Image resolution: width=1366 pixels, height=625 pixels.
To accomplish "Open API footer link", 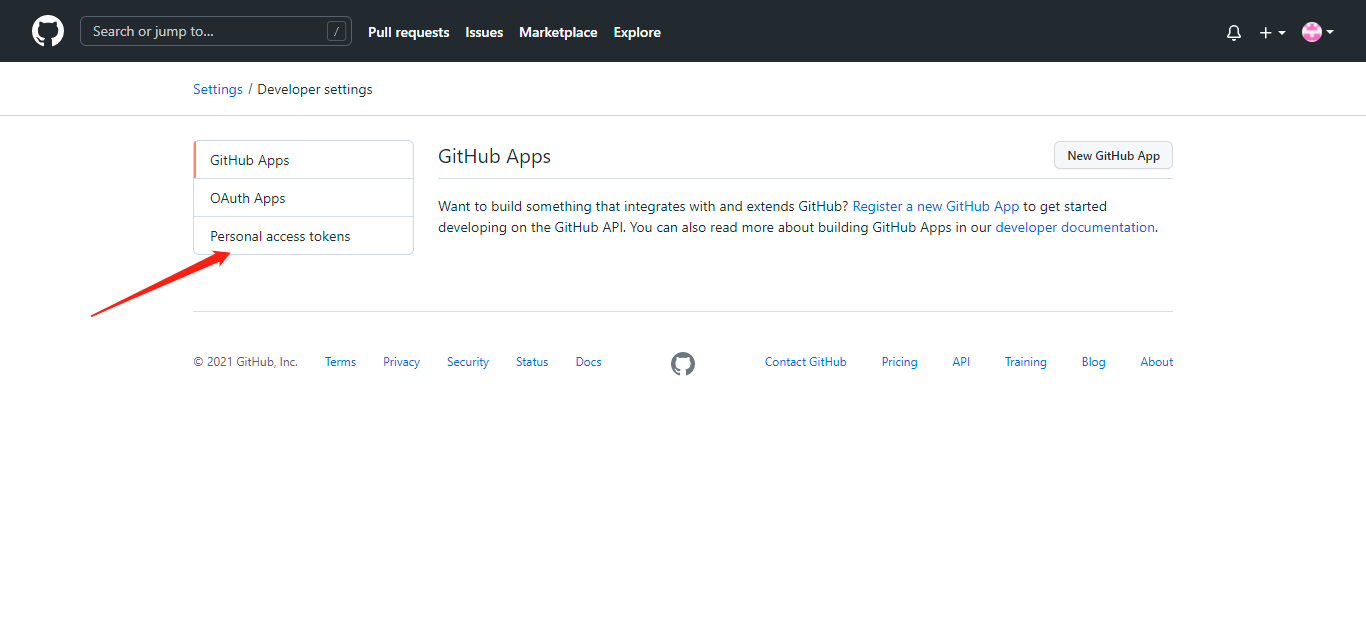I will click(x=961, y=362).
